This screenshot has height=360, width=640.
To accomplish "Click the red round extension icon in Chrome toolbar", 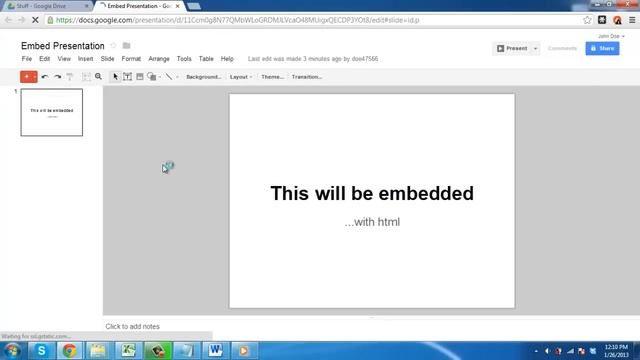I will pos(617,20).
